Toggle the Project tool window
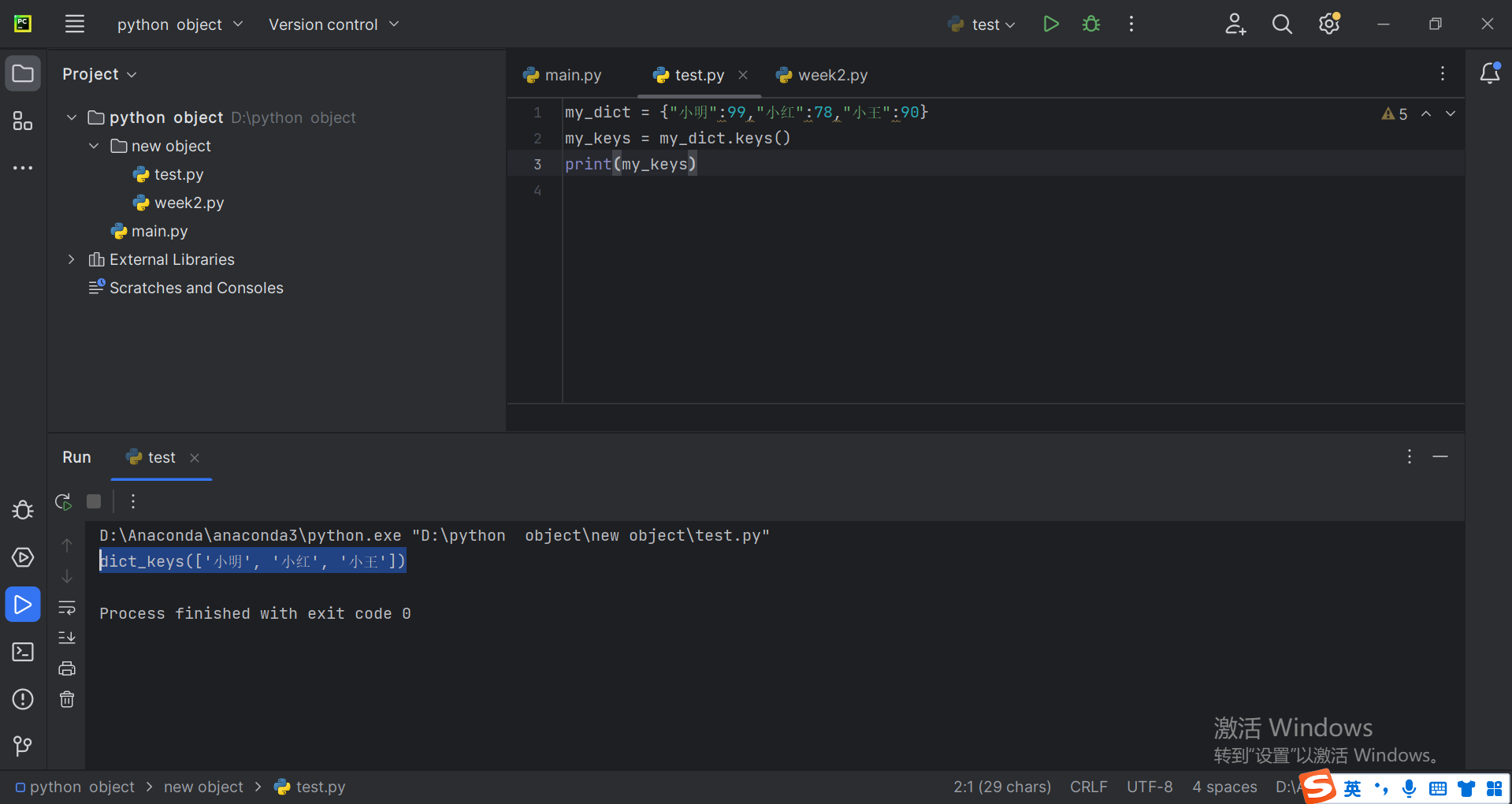The height and width of the screenshot is (804, 1512). pos(23,74)
